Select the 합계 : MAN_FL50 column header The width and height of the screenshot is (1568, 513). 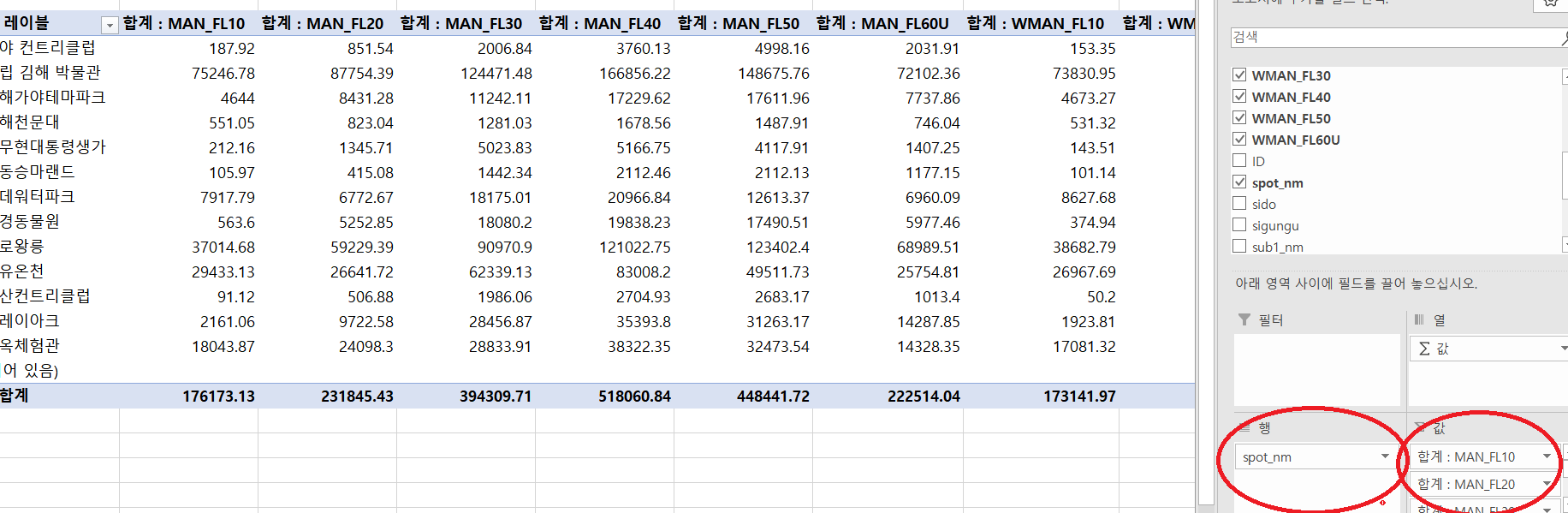pyautogui.click(x=739, y=24)
